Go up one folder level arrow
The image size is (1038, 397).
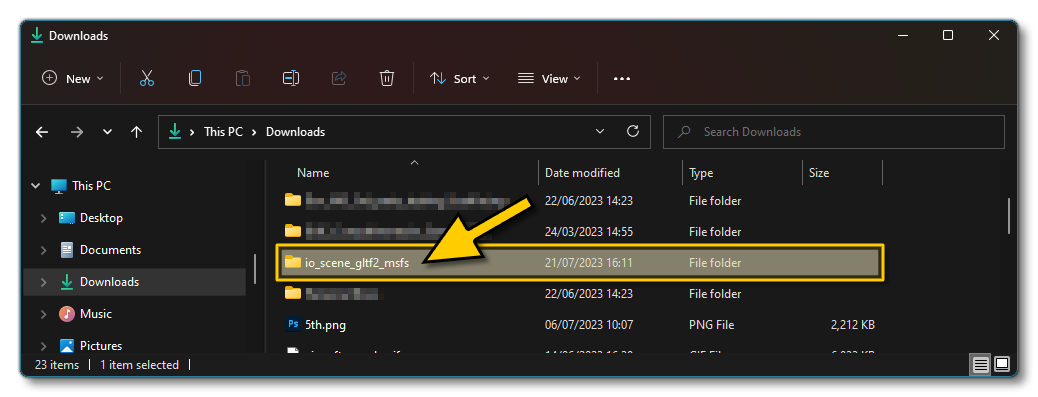click(x=136, y=132)
